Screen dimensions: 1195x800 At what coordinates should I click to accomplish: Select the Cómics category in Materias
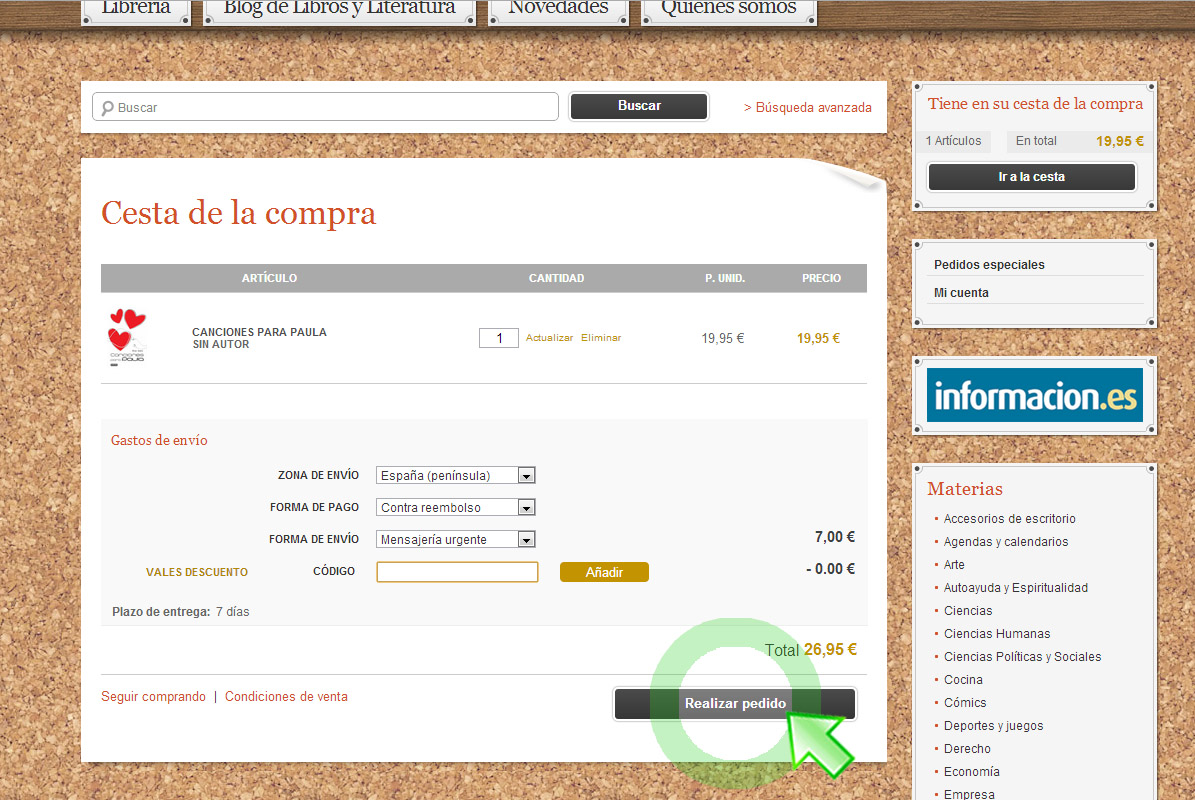pyautogui.click(x=965, y=703)
